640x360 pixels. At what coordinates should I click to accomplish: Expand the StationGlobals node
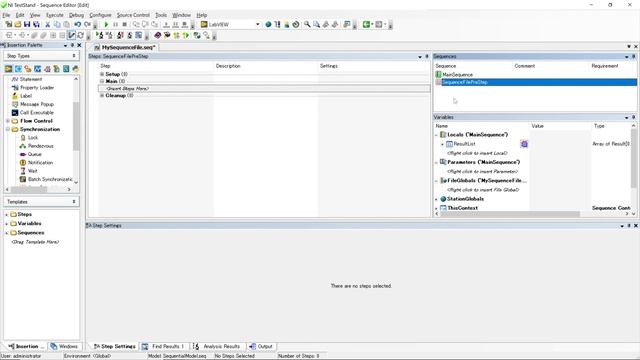pos(436,199)
